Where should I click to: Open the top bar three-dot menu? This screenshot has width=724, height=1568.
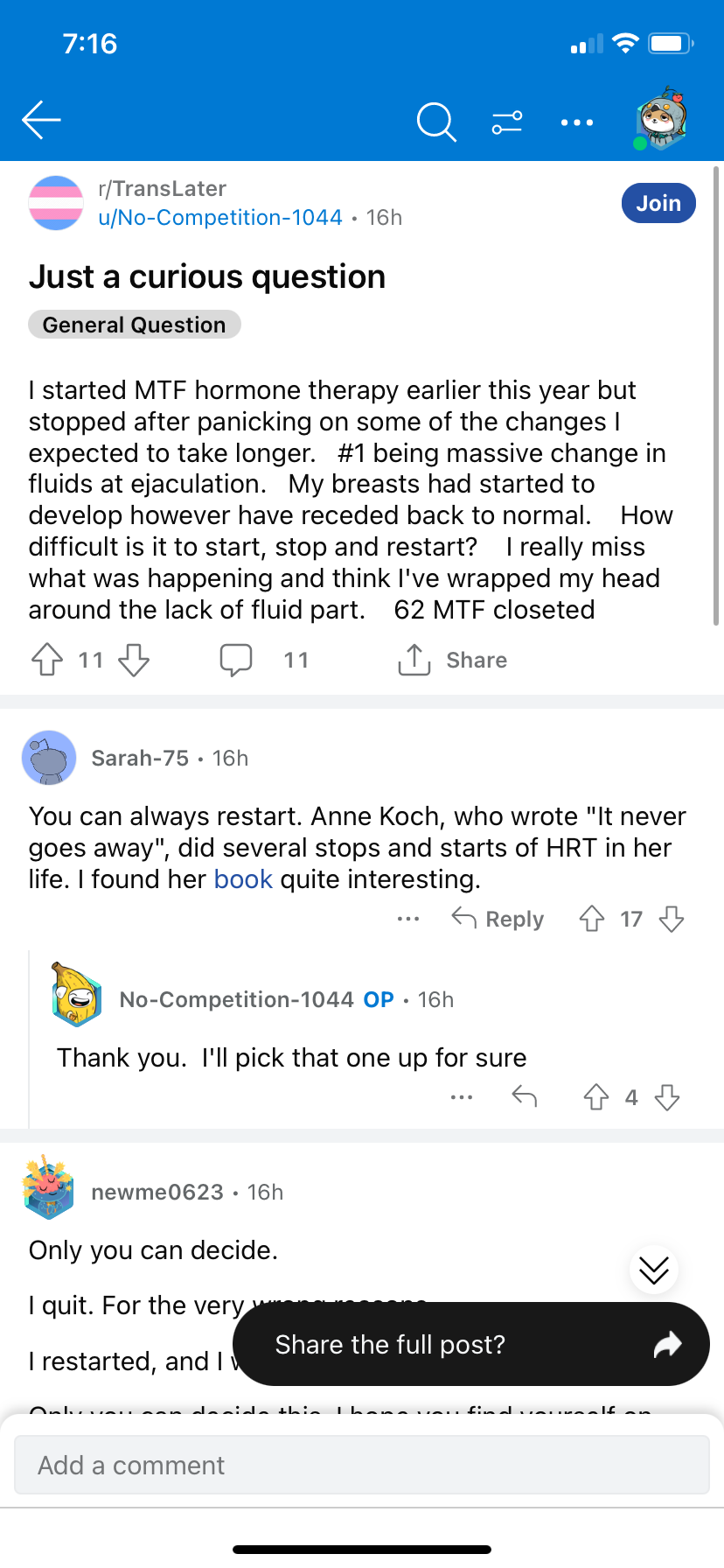coord(577,122)
